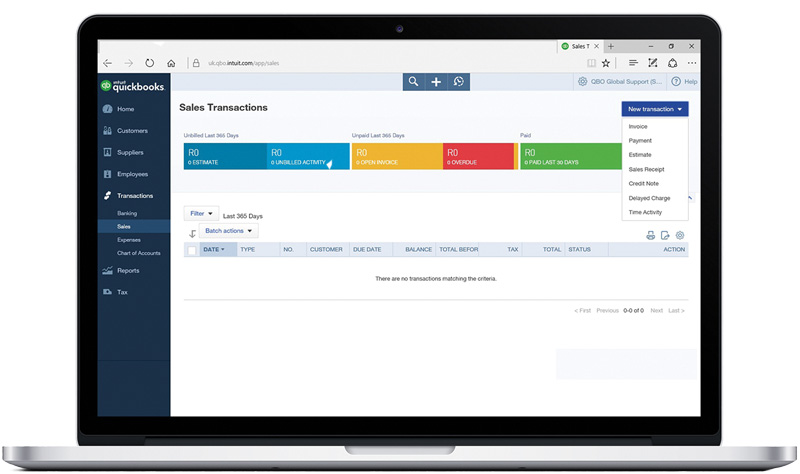Choose Invoice from New transaction menu
Image resolution: width=800 pixels, height=474 pixels.
pyautogui.click(x=638, y=127)
